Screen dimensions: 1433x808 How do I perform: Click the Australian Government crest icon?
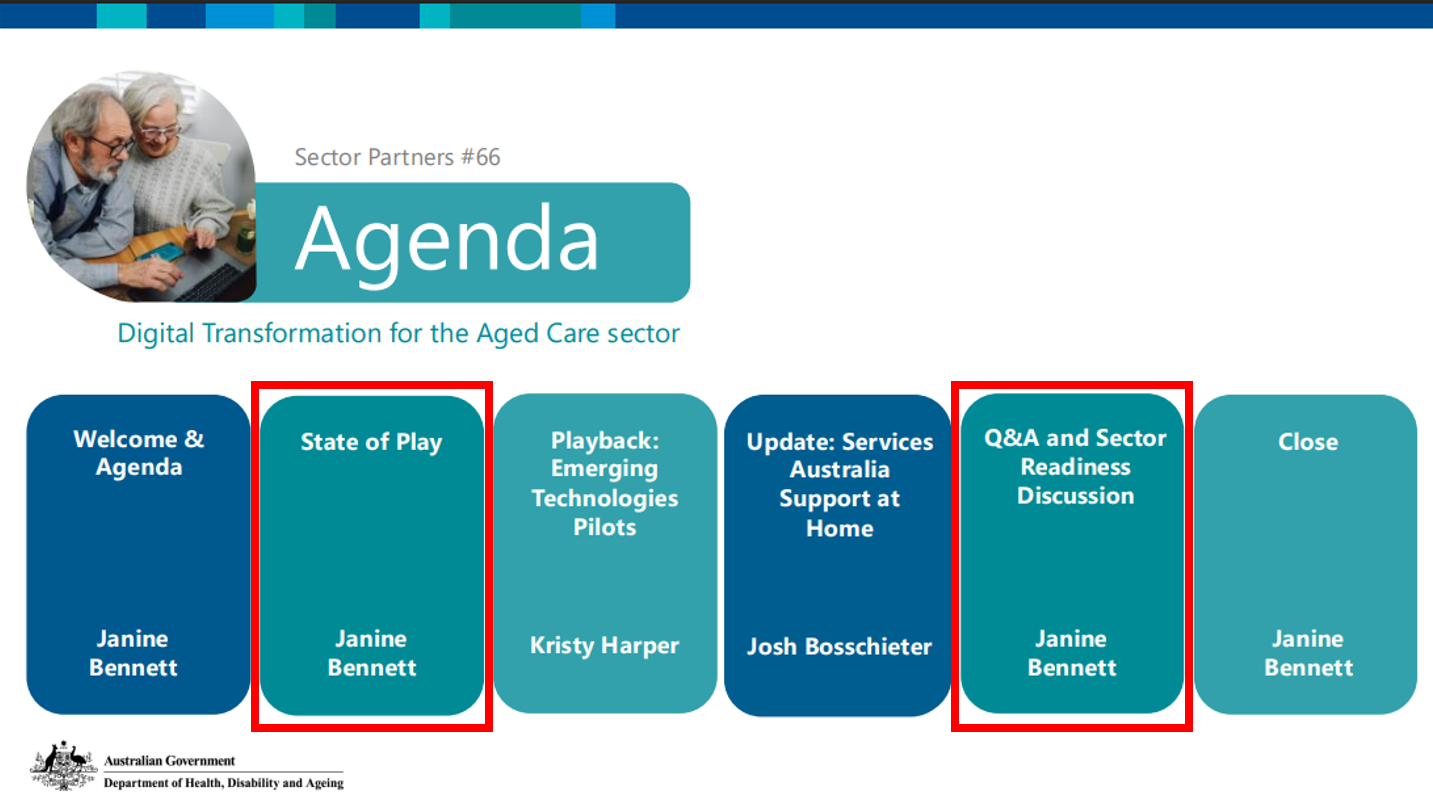(64, 767)
